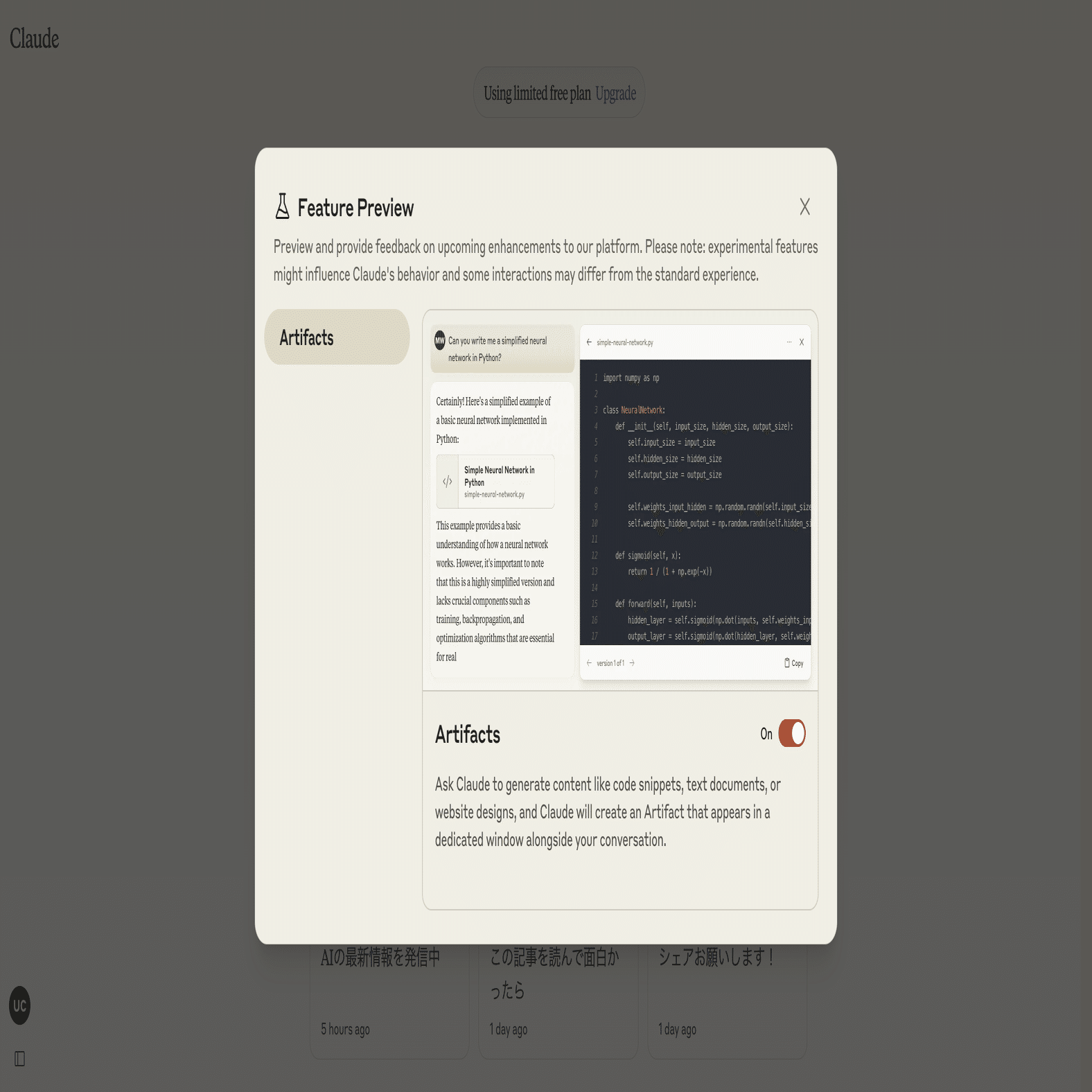Viewport: 1092px width, 1092px height.
Task: Click the Upgrade link
Action: [x=615, y=94]
